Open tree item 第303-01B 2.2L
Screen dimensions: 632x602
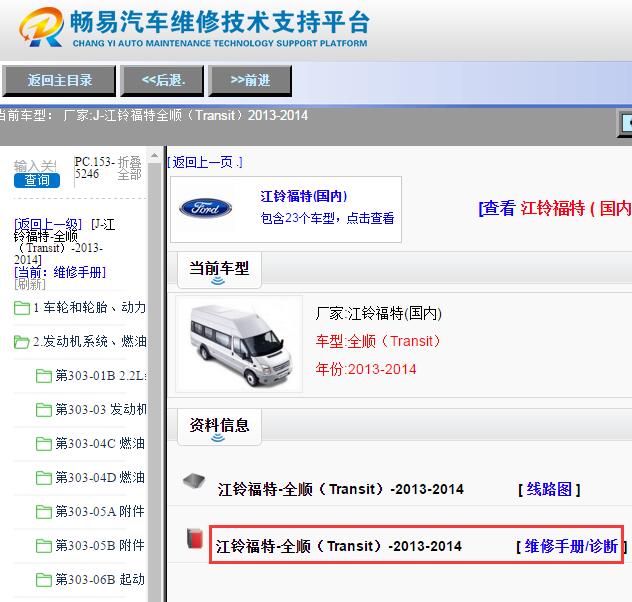pyautogui.click(x=101, y=376)
